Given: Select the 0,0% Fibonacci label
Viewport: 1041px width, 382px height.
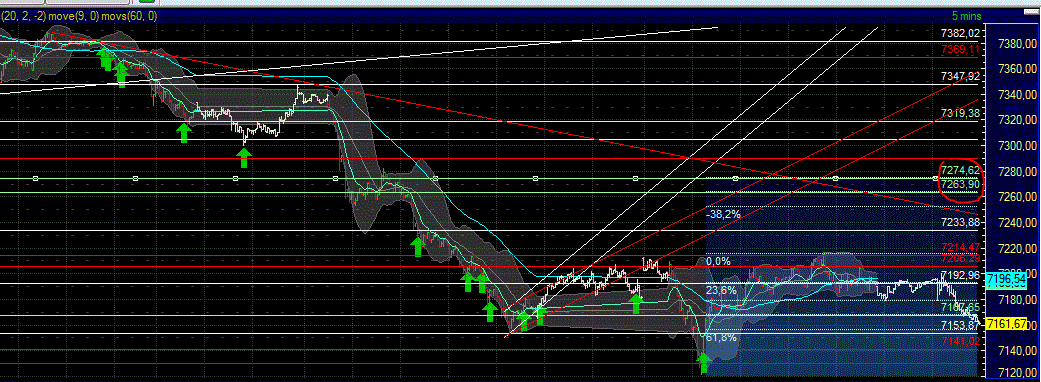Looking at the screenshot, I should coord(718,261).
